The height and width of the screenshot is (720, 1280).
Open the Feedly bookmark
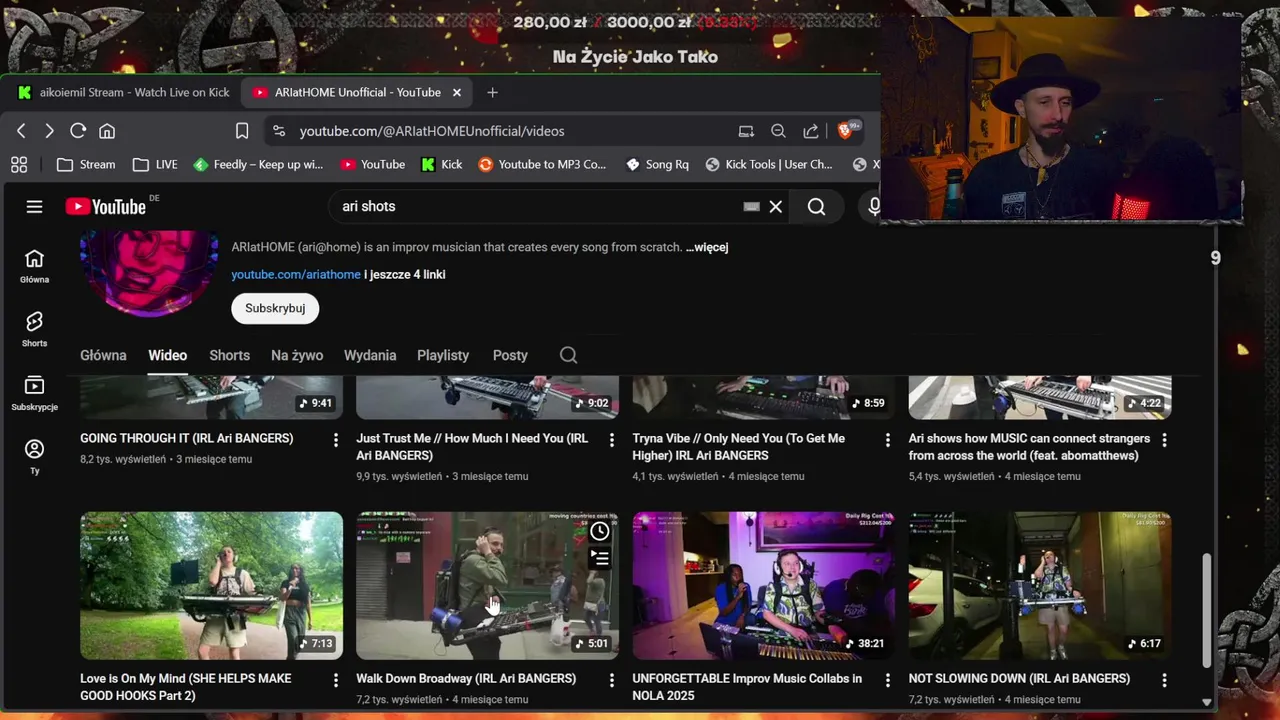pyautogui.click(x=258, y=164)
